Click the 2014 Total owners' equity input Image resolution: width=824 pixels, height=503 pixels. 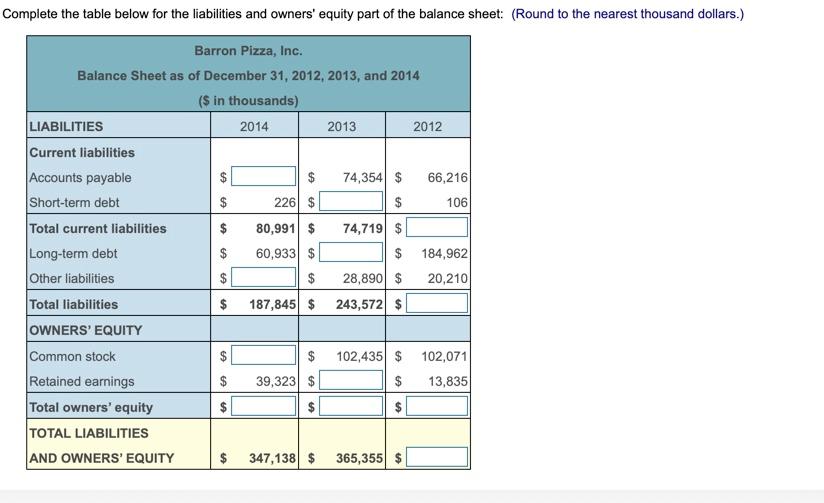pyautogui.click(x=263, y=406)
